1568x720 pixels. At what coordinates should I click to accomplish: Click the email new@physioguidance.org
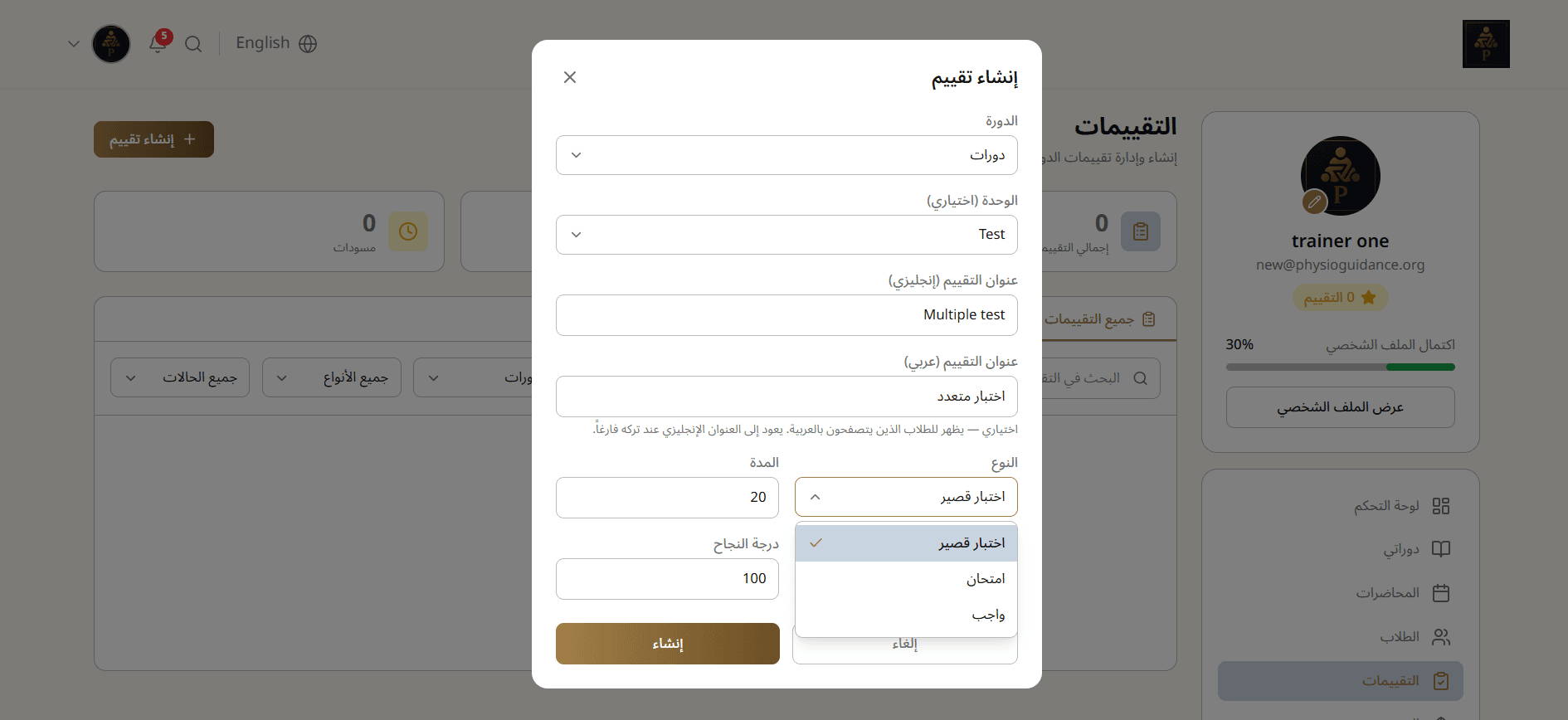click(x=1341, y=265)
